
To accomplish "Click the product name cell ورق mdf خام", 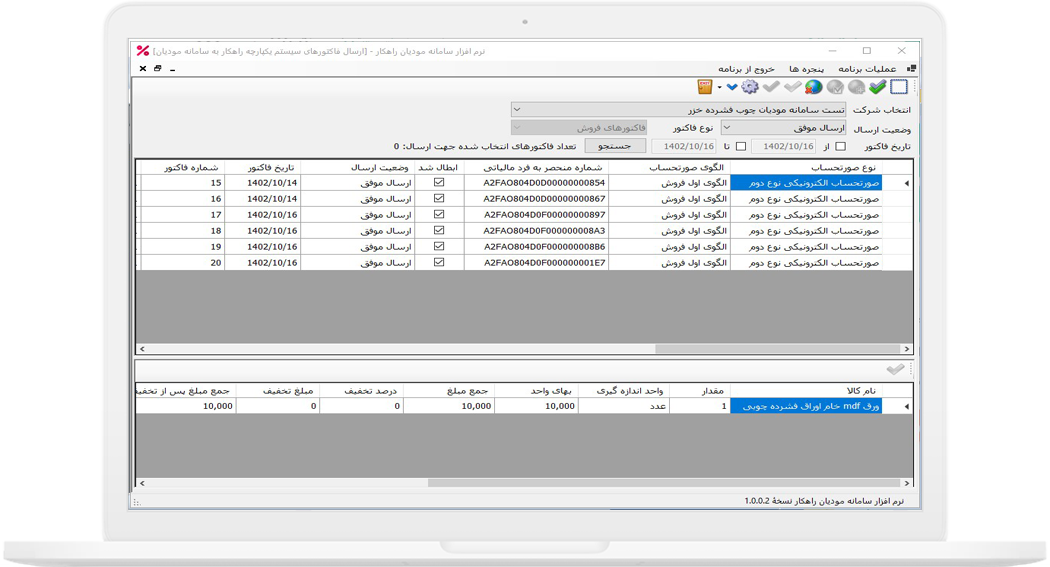I will (806, 406).
